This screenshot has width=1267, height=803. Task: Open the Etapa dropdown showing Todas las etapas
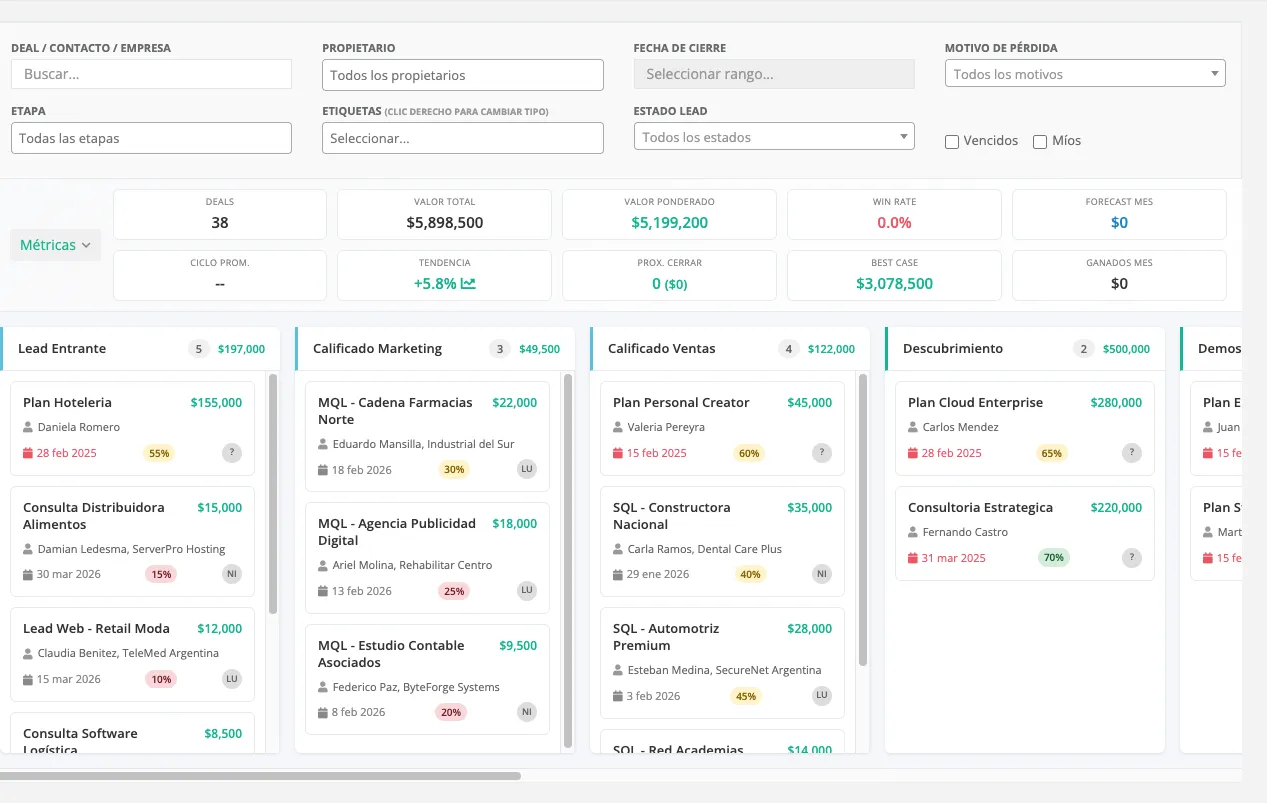[x=151, y=138]
